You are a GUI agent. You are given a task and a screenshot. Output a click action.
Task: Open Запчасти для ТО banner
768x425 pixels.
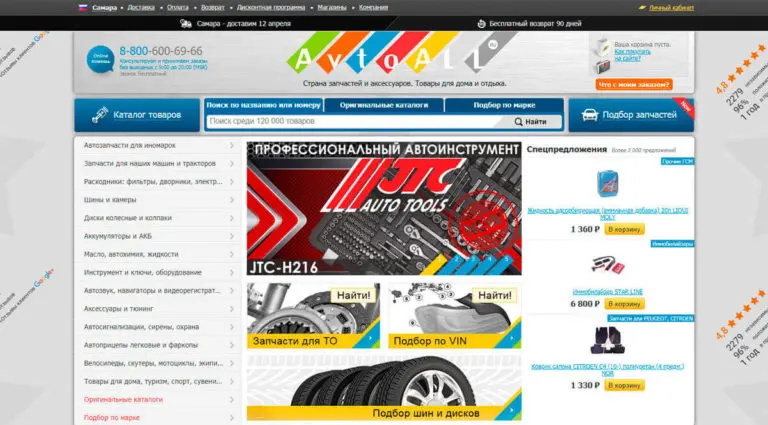313,316
